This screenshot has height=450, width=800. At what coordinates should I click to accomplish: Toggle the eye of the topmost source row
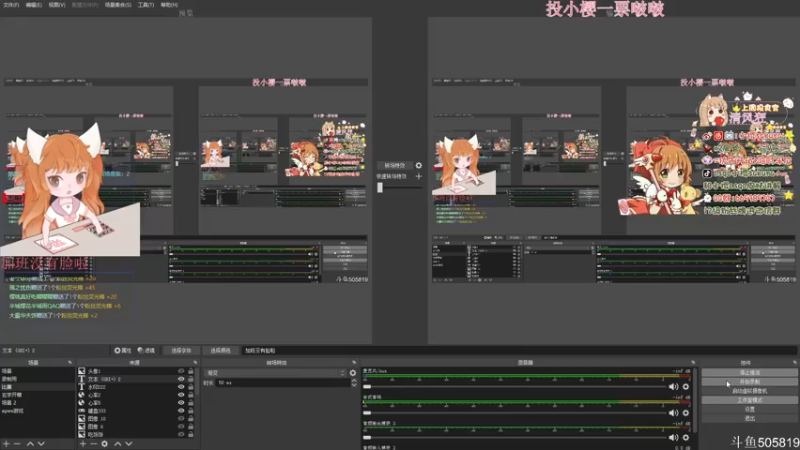(181, 371)
